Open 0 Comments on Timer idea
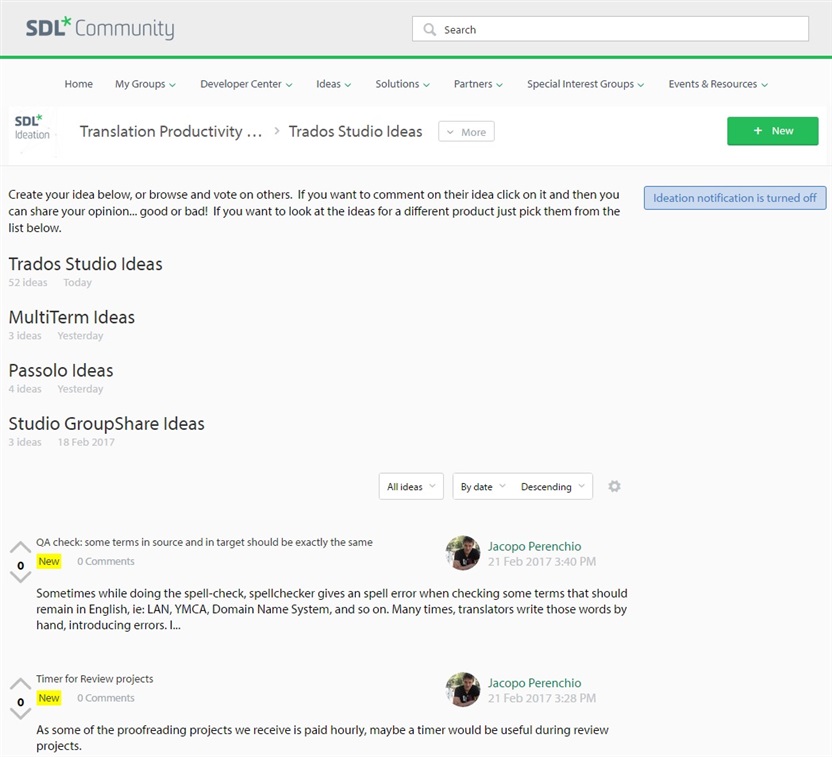The image size is (832, 757). point(106,698)
